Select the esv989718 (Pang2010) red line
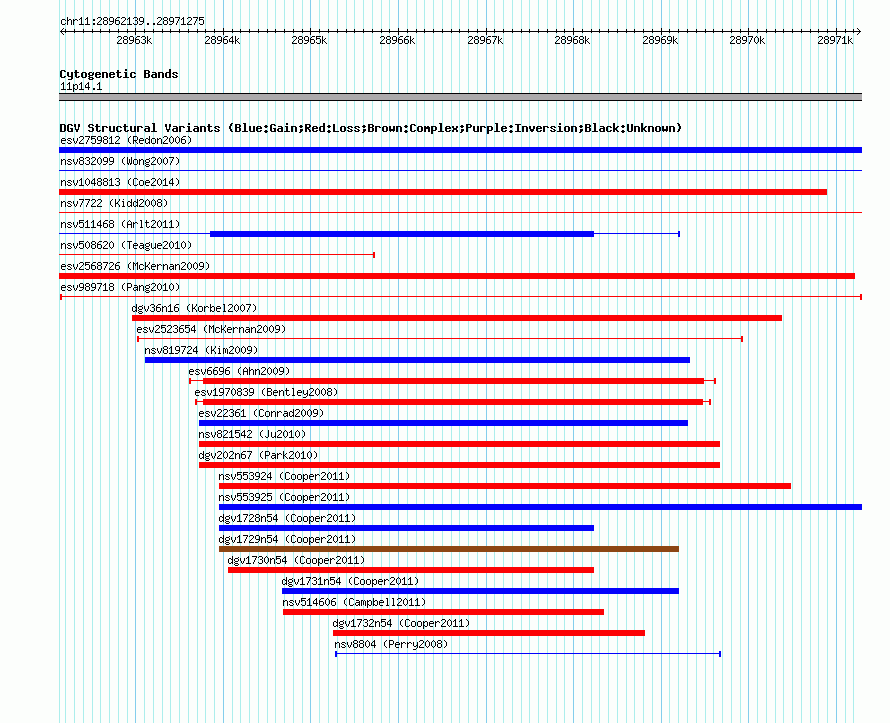Screen dimensions: 890x723 click(x=461, y=297)
